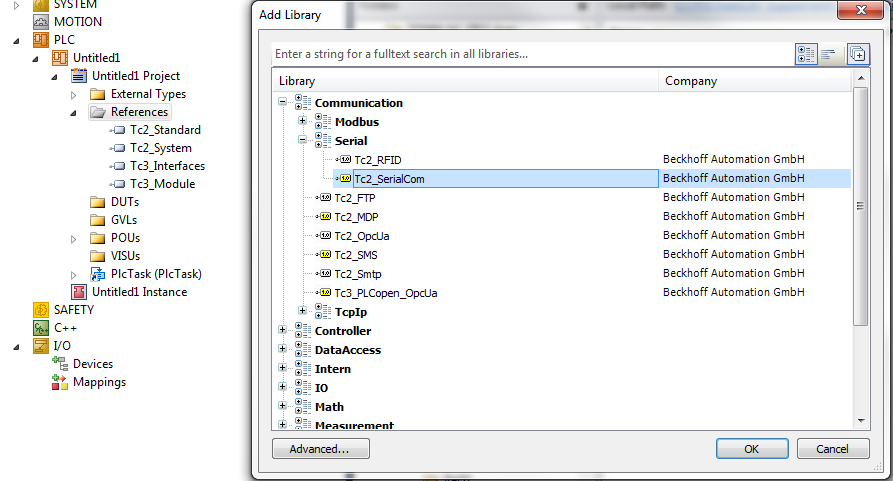Image resolution: width=893 pixels, height=481 pixels.
Task: Select the Tc2_SMS library
Action: [x=356, y=255]
